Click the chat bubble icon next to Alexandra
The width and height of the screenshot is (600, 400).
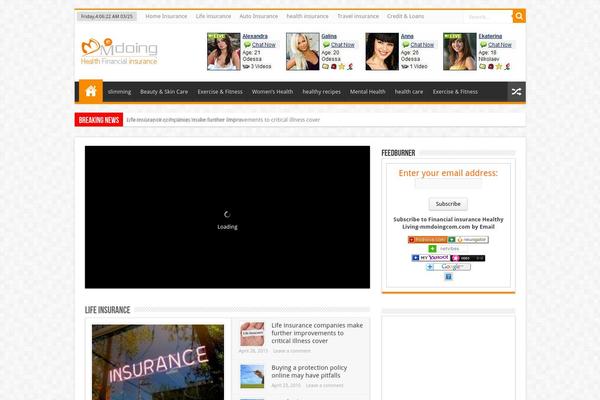coord(247,45)
